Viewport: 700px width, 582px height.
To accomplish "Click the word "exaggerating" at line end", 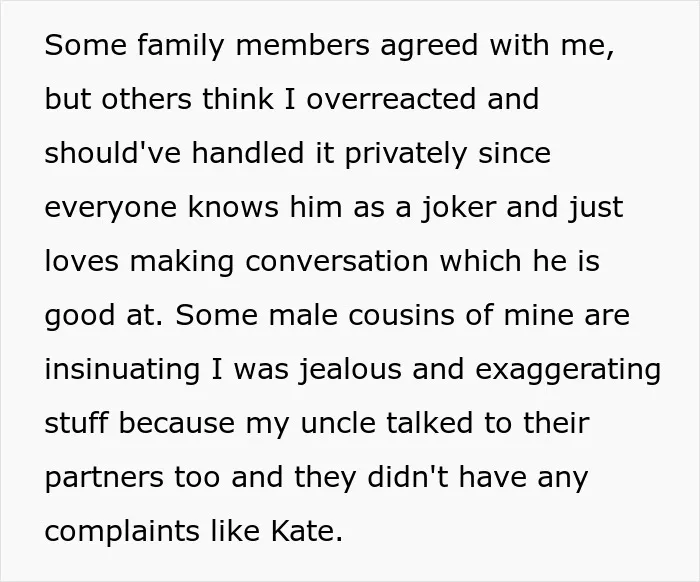I will 567,370.
